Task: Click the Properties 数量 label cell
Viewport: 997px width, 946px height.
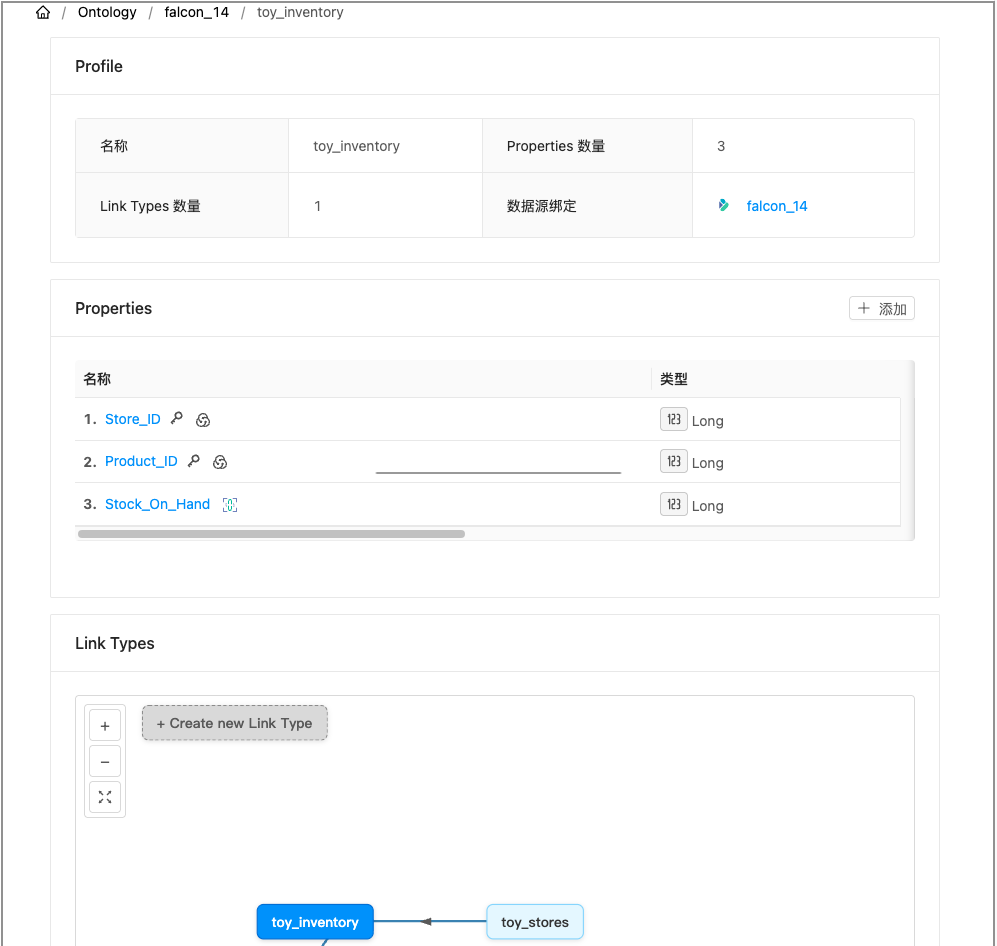Action: point(587,146)
